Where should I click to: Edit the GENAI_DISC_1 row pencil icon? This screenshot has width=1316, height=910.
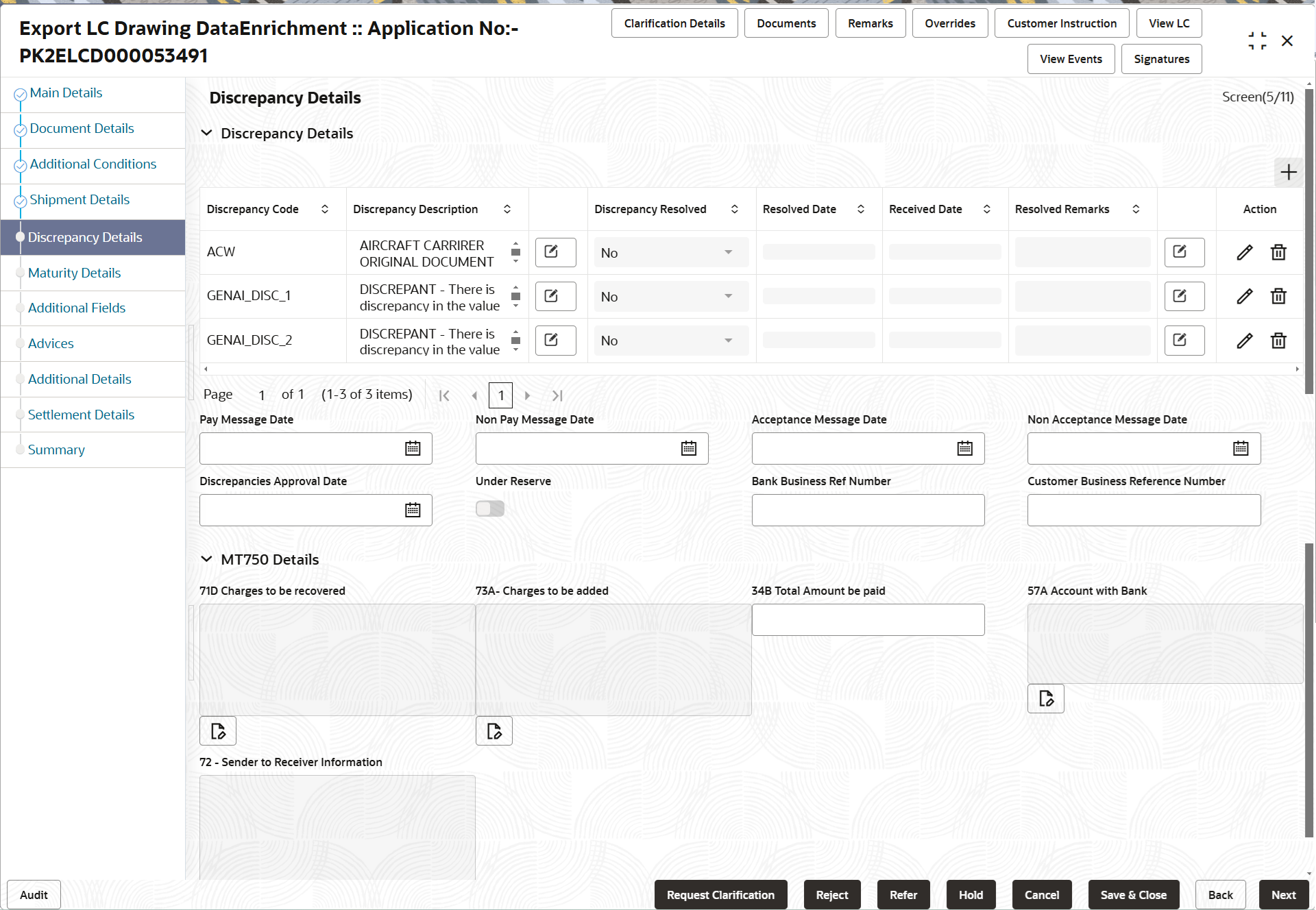click(1245, 296)
